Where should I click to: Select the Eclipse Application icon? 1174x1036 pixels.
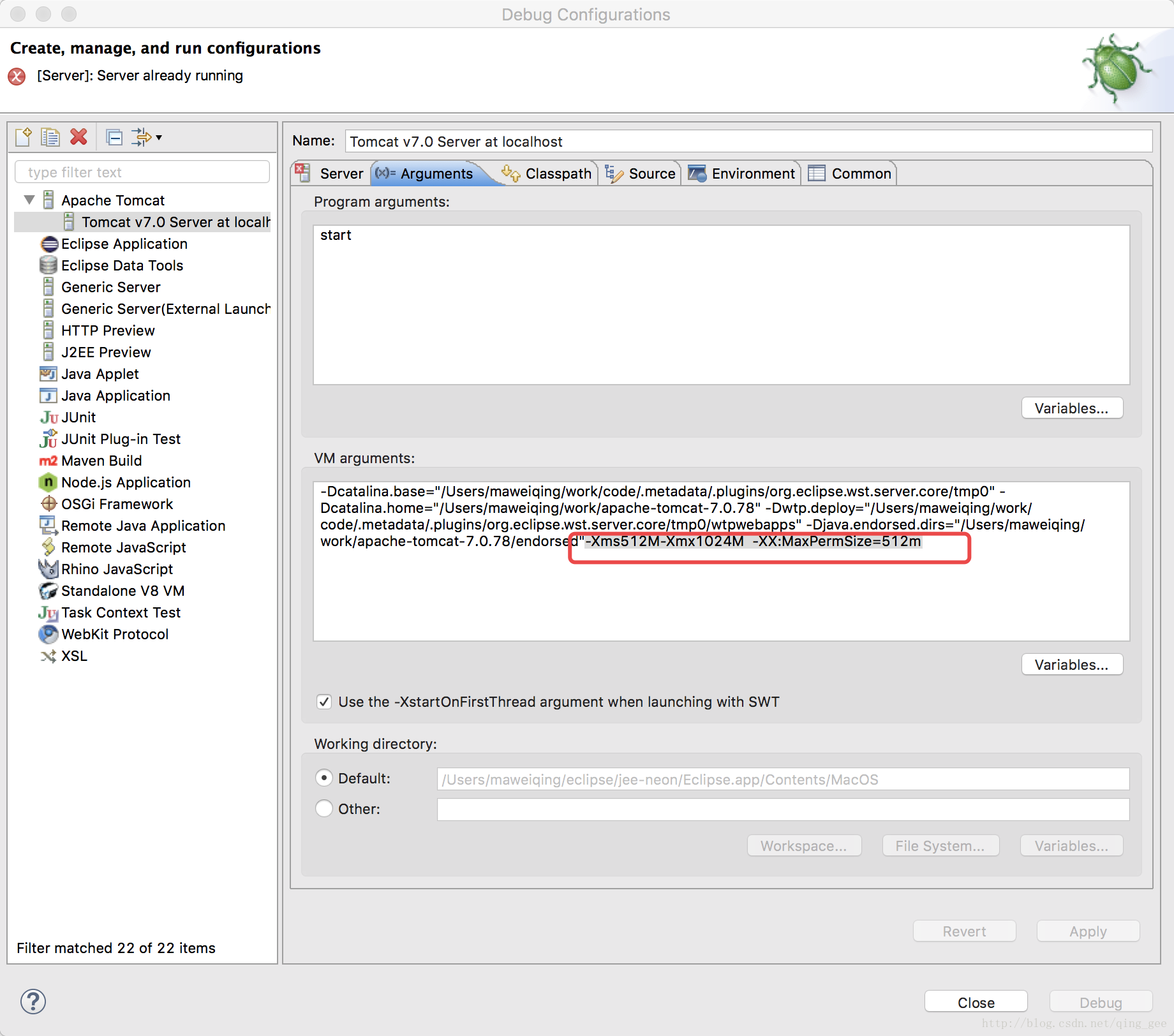[x=48, y=244]
